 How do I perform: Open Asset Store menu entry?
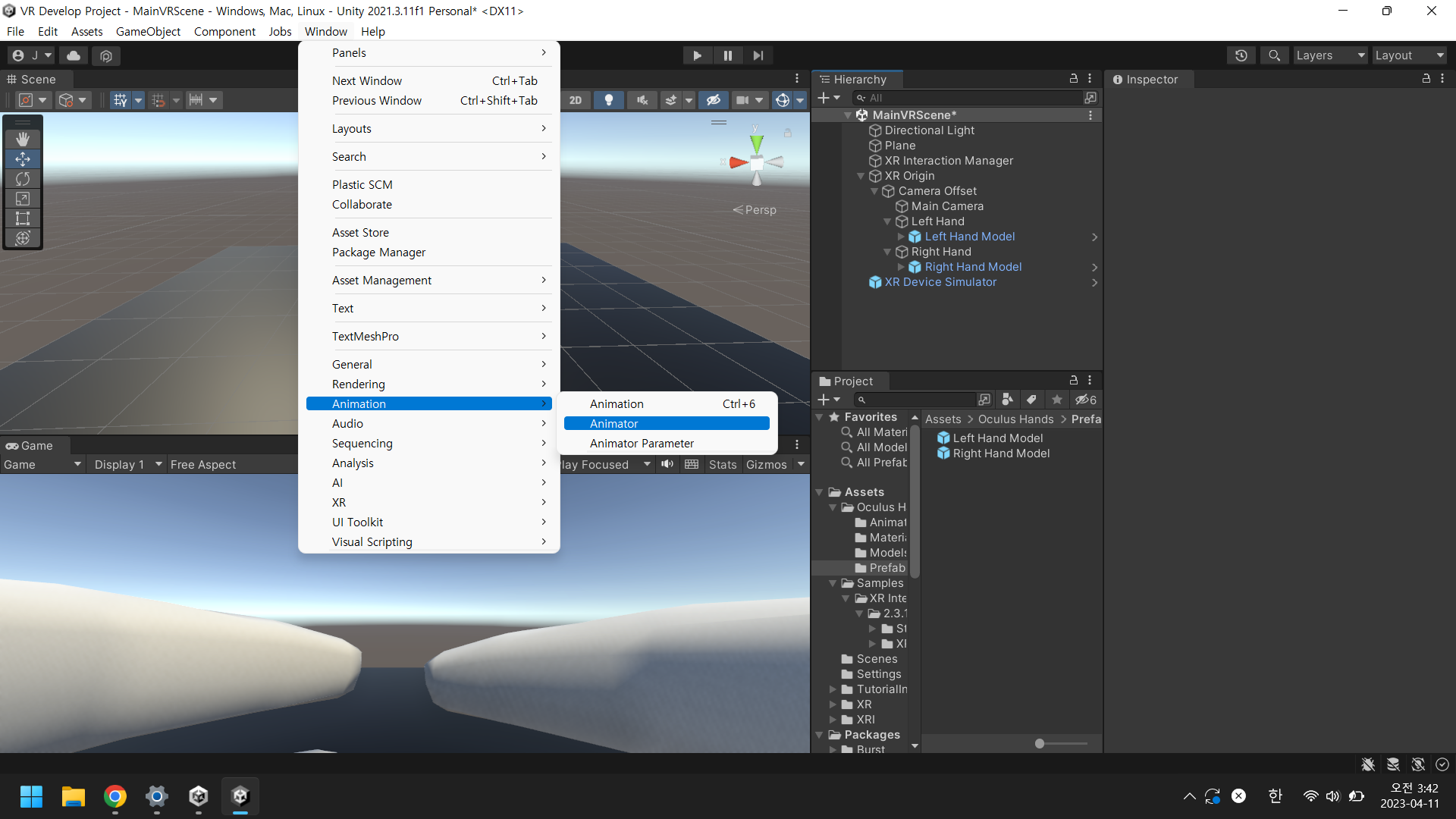pyautogui.click(x=429, y=232)
